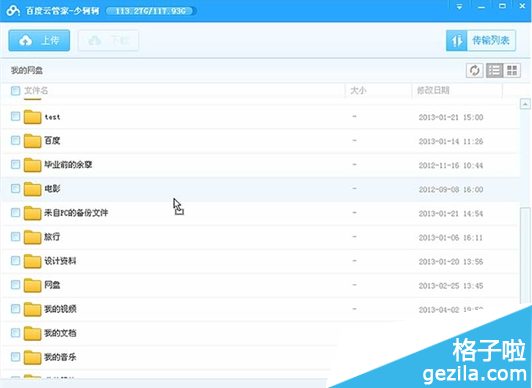
Task: Tick the checkbox next to 旅行
Action: pos(15,236)
